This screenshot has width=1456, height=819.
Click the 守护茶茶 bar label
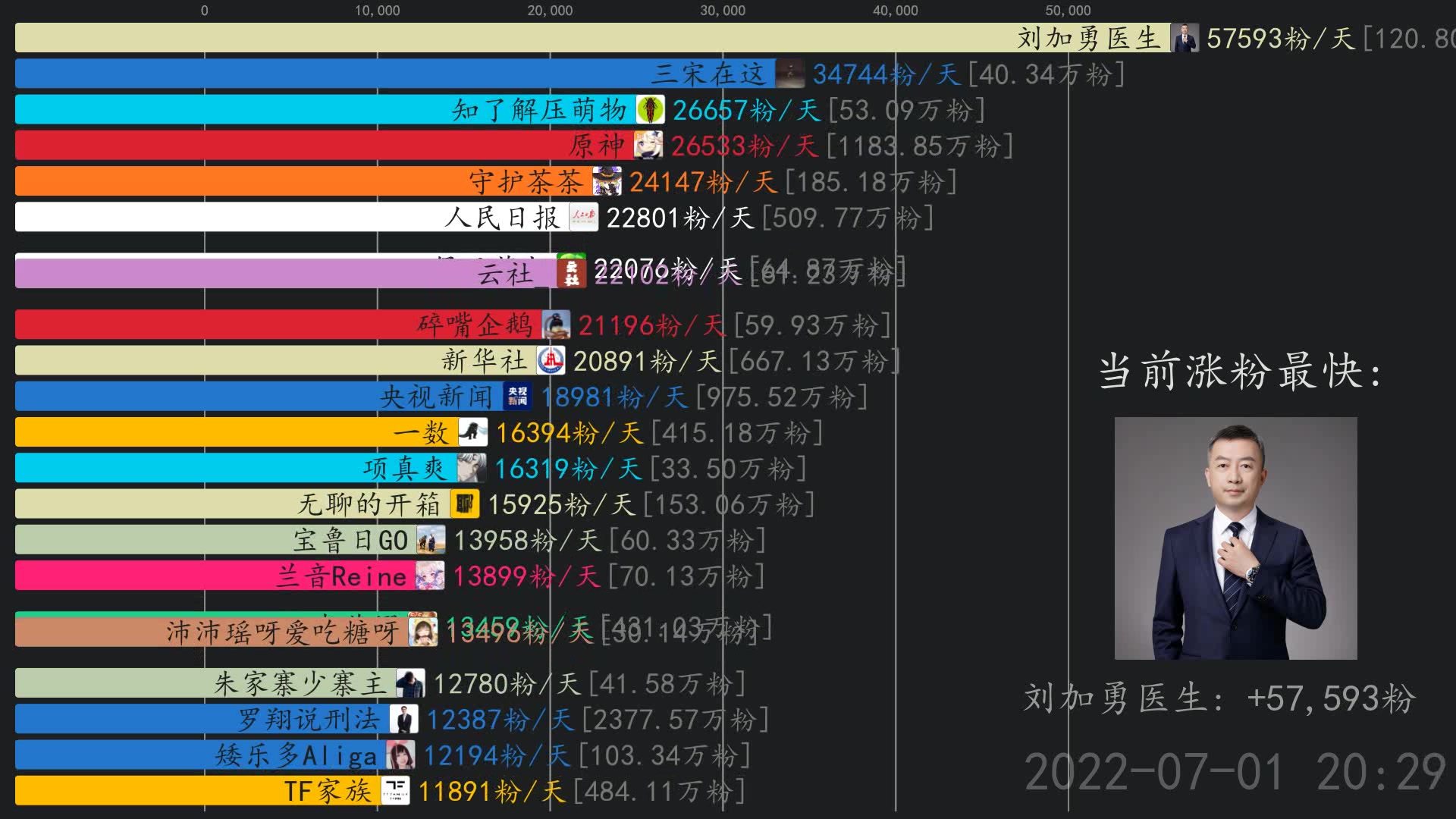click(x=526, y=181)
